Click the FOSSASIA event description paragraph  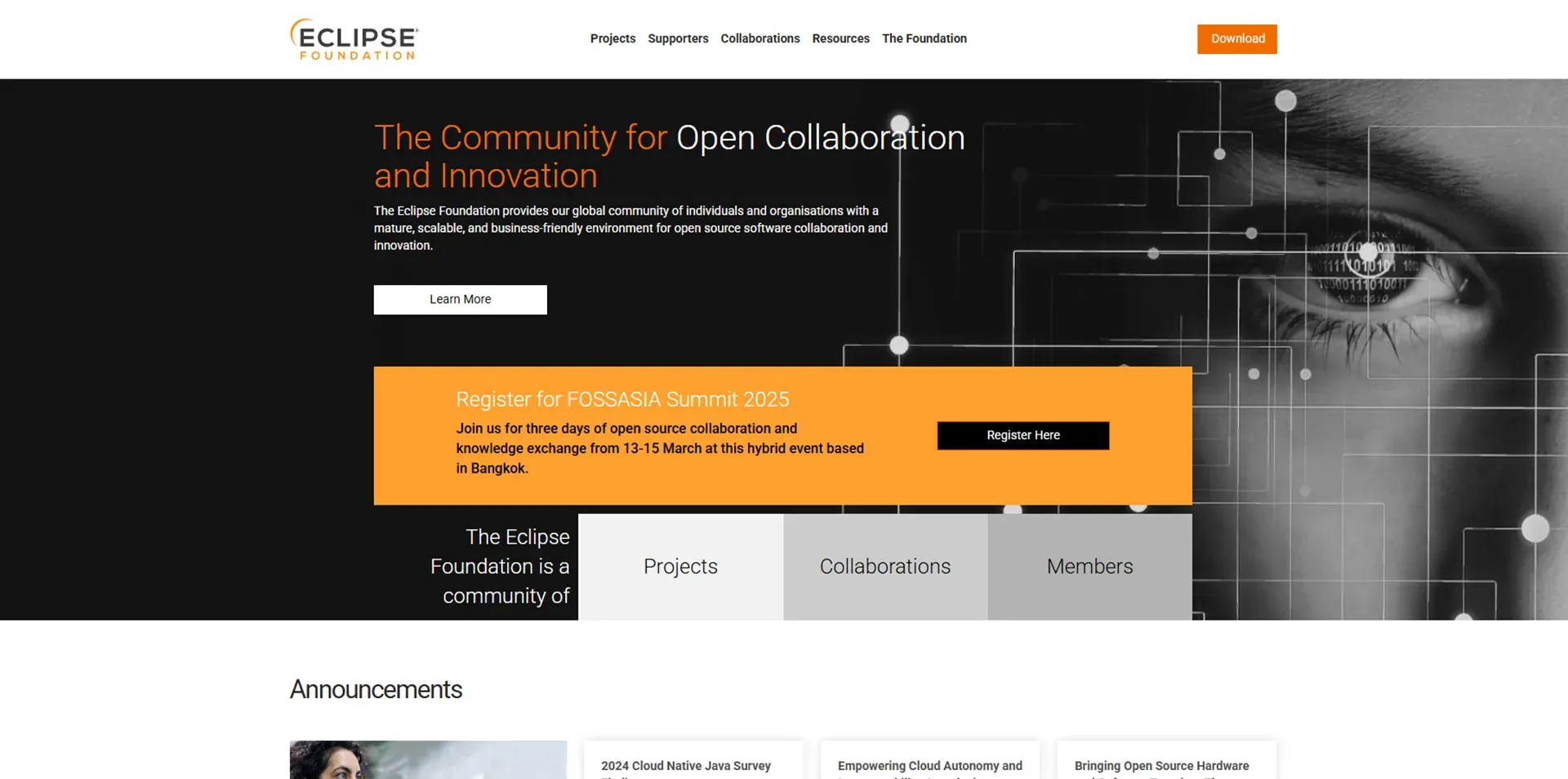(x=660, y=448)
